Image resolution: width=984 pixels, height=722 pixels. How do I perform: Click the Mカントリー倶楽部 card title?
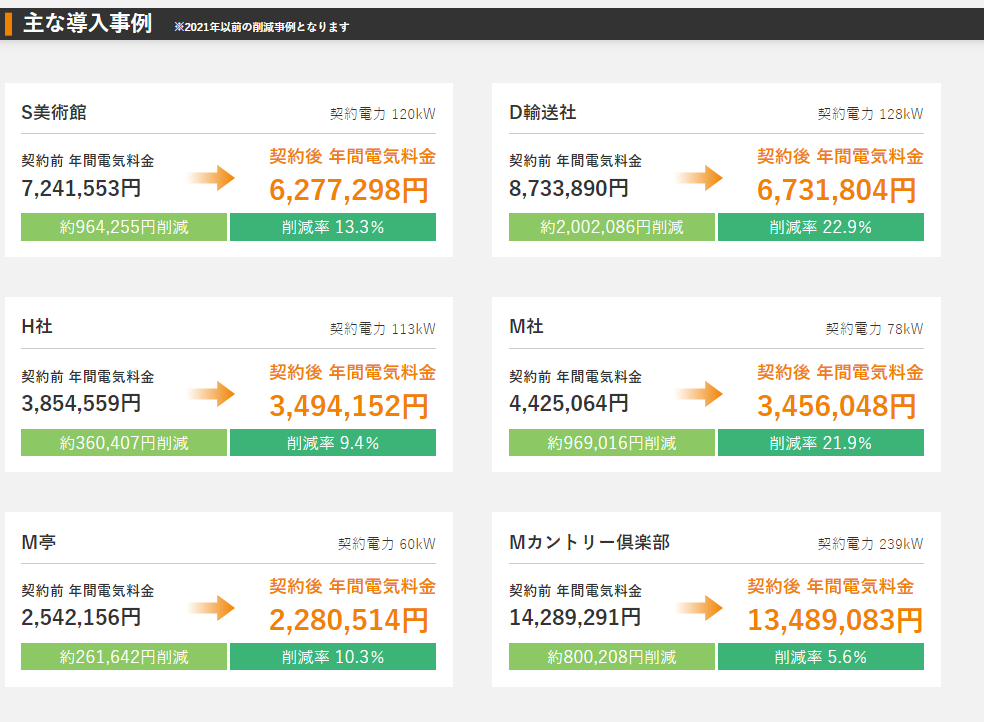(589, 542)
